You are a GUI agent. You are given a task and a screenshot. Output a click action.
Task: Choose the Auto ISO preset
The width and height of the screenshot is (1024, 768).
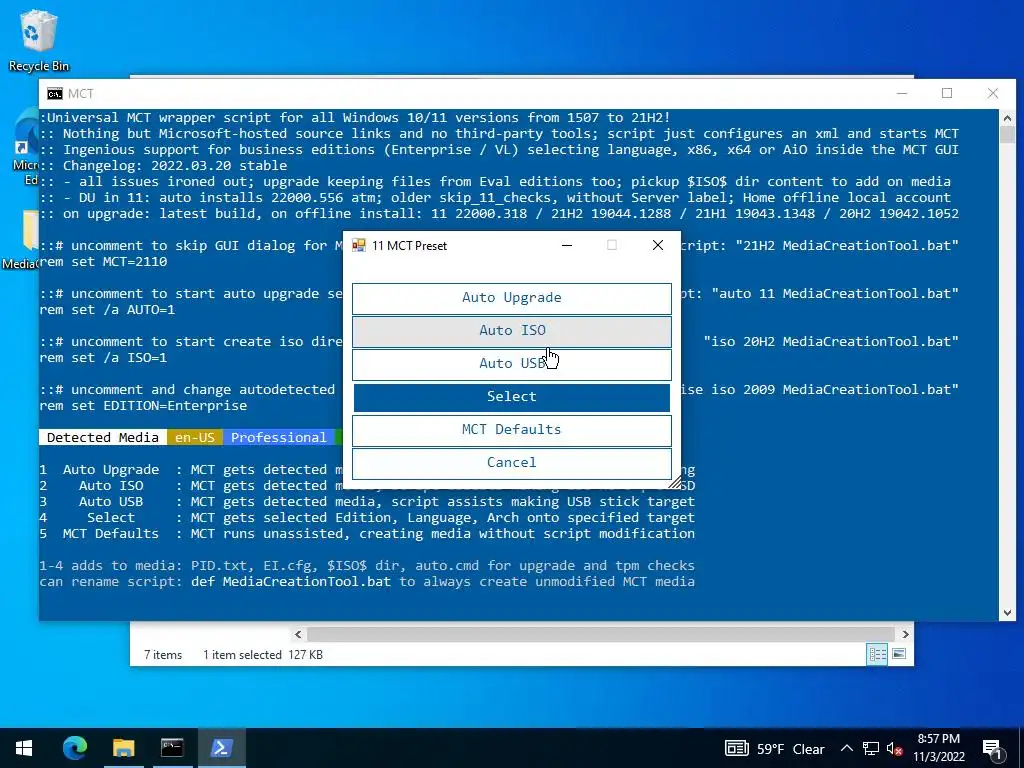click(511, 331)
